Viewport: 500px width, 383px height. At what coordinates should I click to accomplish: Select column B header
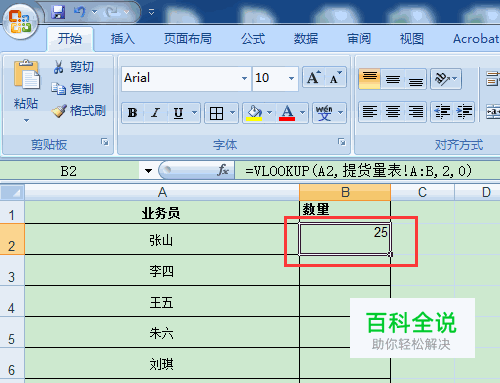[345, 192]
